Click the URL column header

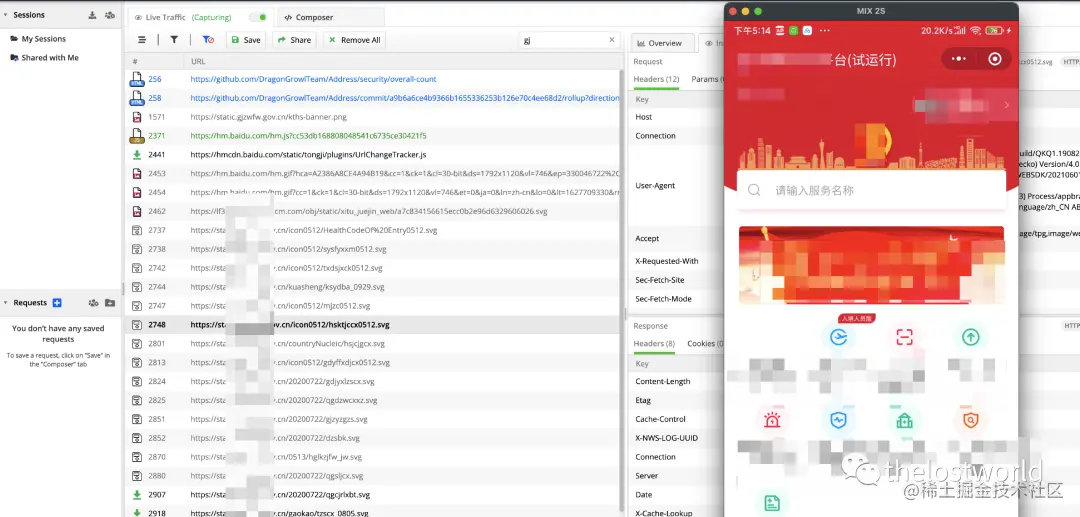pyautogui.click(x=198, y=61)
